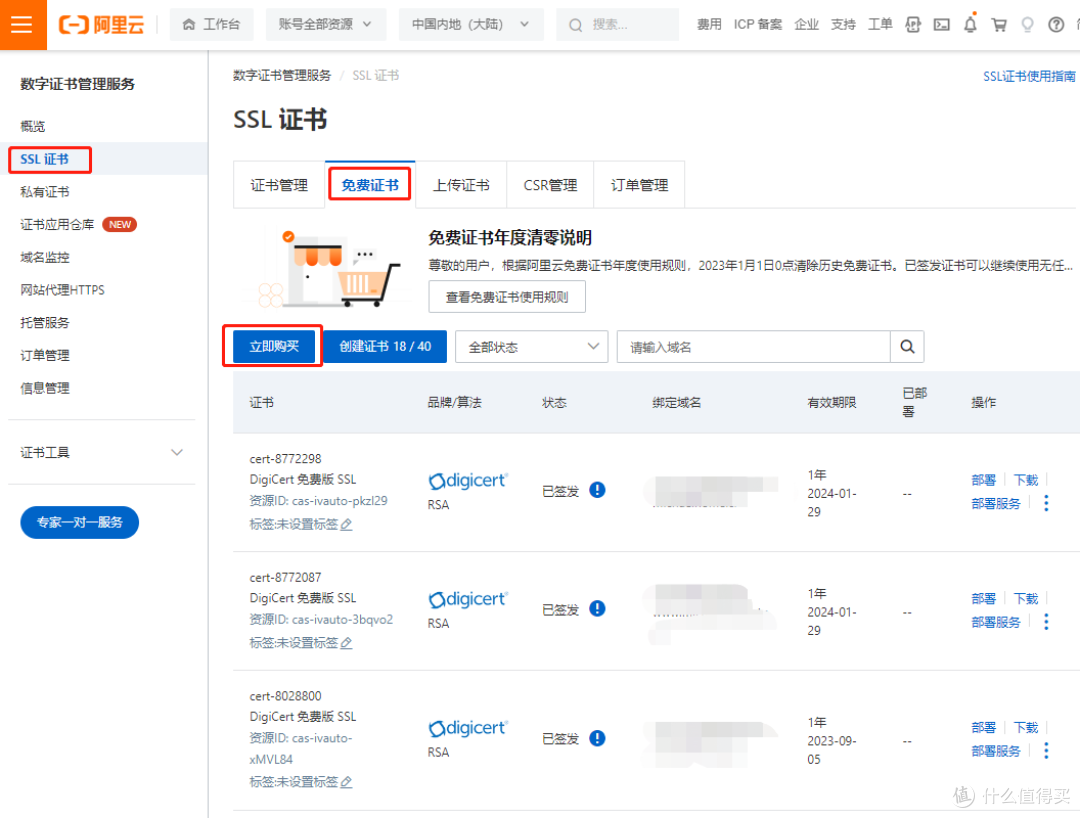Open the help question mark icon
This screenshot has height=818, width=1080.
[1056, 25]
